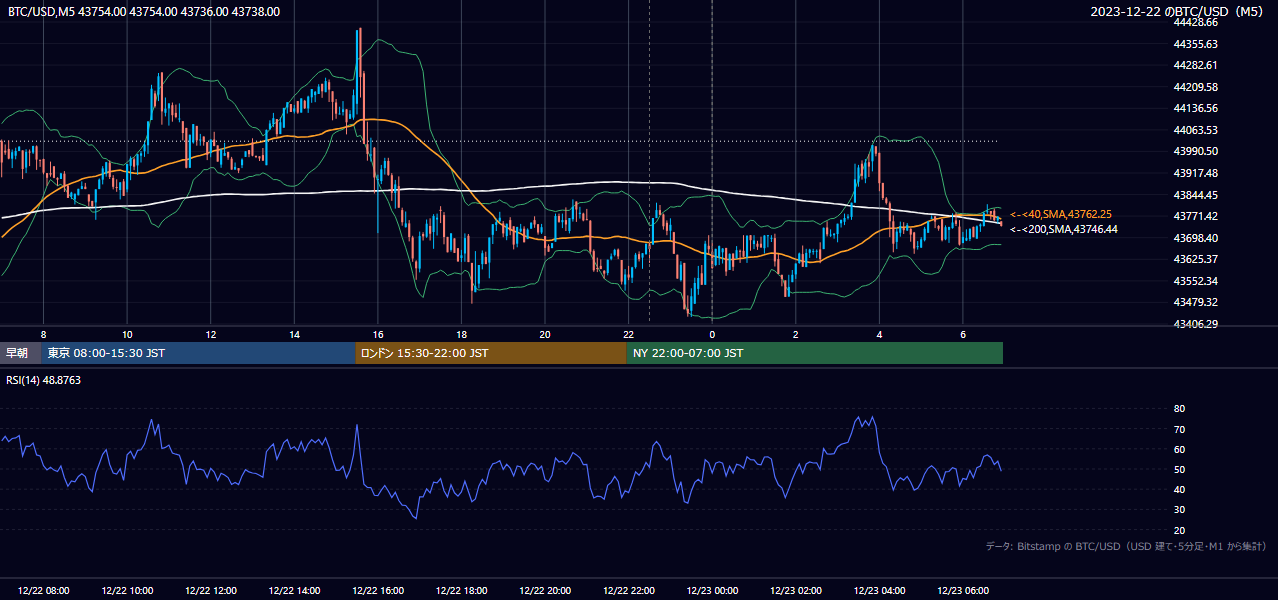
Task: Click the '12/22 10:00' time label
Action: pyautogui.click(x=127, y=591)
